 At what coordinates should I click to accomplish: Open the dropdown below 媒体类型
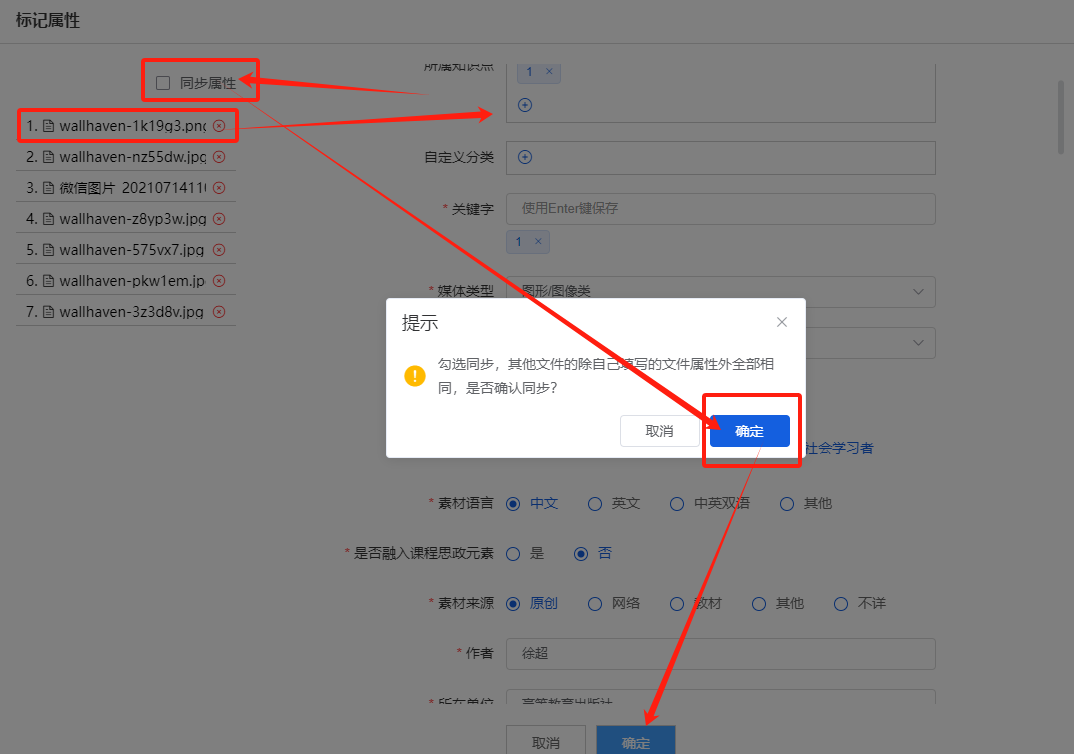click(x=918, y=343)
